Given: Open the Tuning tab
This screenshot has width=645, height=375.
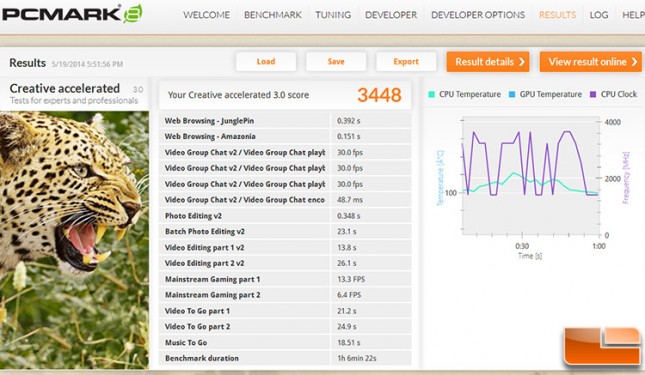Looking at the screenshot, I should [x=333, y=15].
